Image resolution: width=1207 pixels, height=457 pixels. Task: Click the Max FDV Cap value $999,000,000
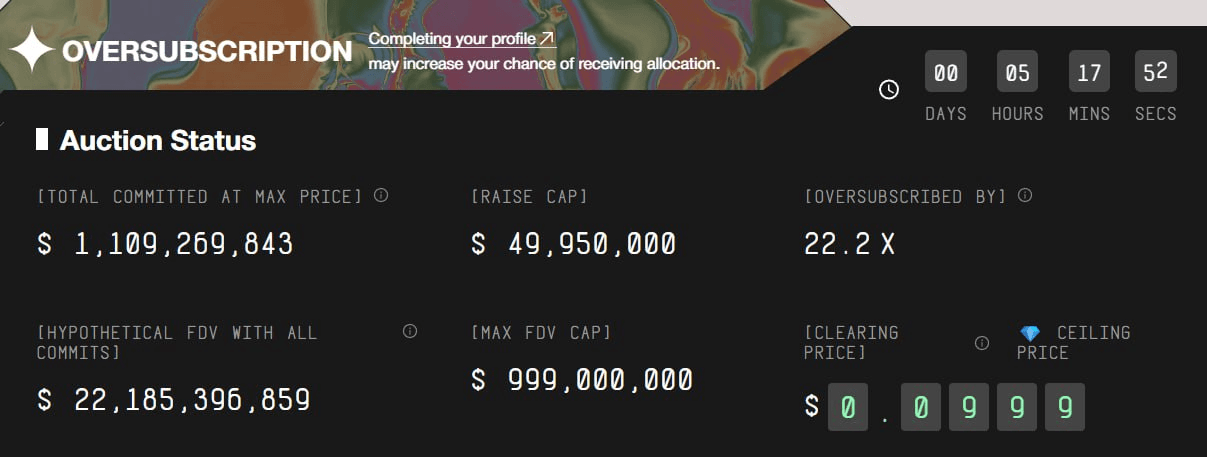(x=582, y=380)
